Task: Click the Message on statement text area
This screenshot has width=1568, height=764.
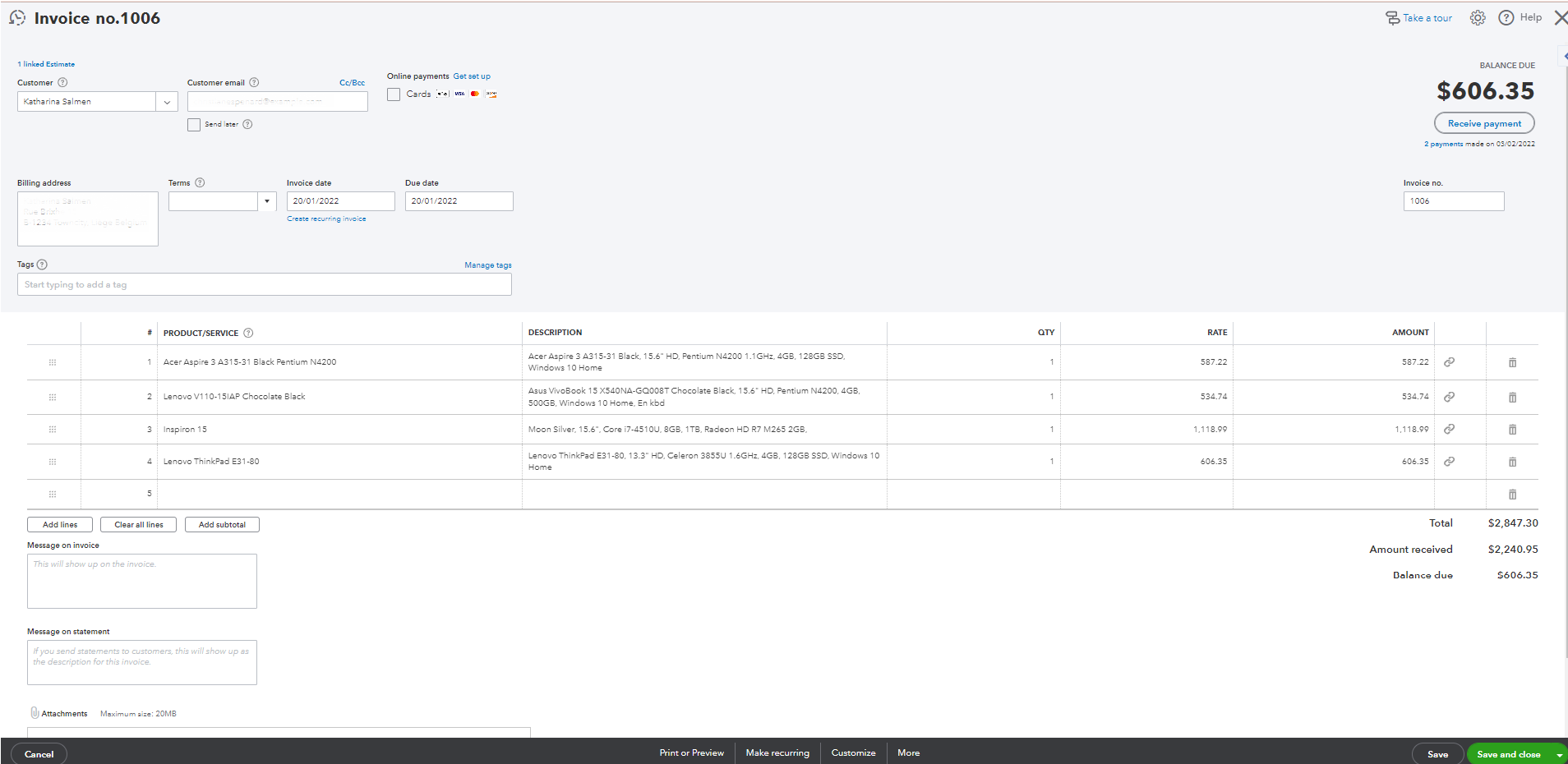Action: (142, 663)
